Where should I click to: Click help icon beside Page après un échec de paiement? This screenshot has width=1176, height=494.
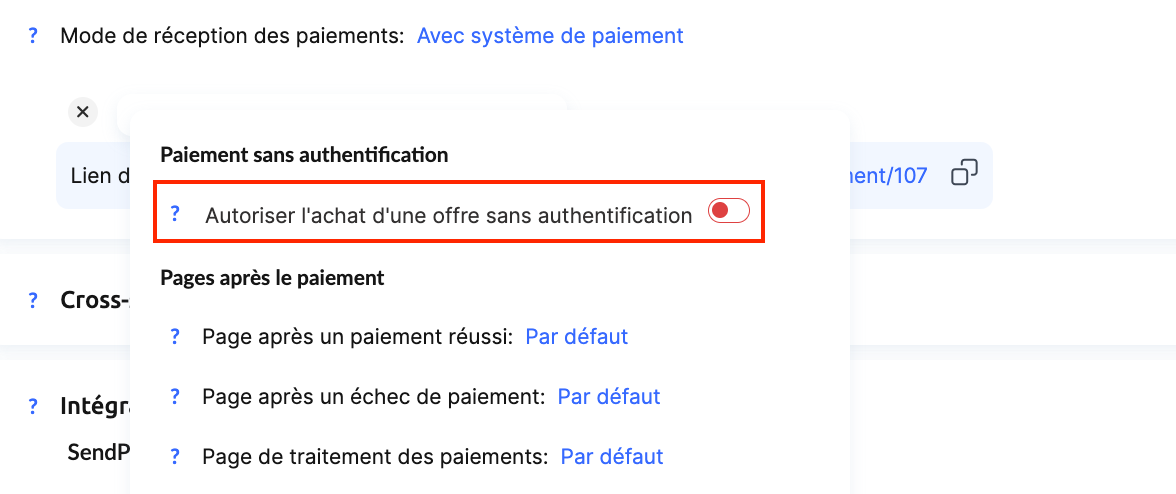point(175,397)
